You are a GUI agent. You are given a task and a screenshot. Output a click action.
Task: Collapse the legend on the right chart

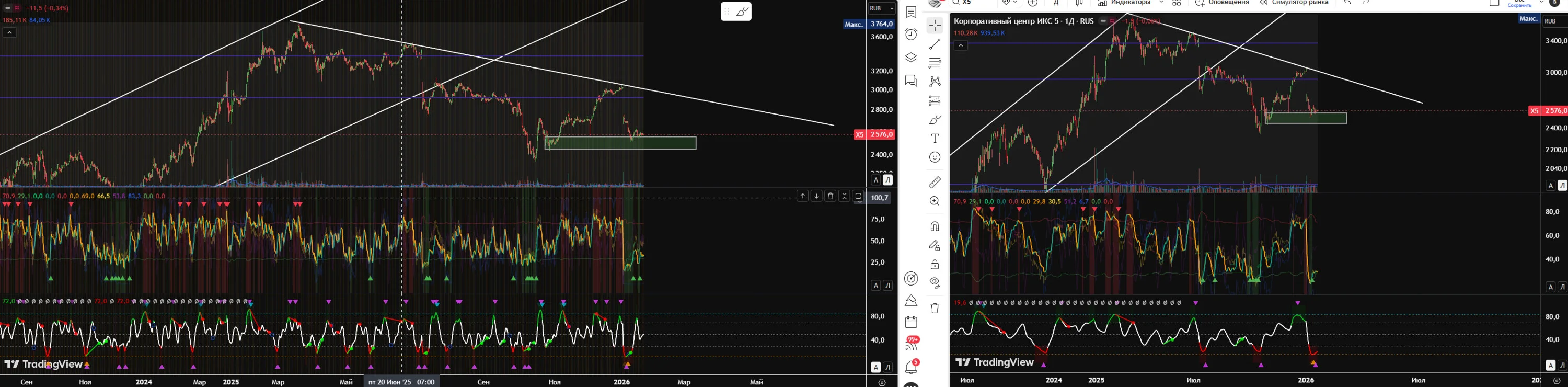[961, 45]
